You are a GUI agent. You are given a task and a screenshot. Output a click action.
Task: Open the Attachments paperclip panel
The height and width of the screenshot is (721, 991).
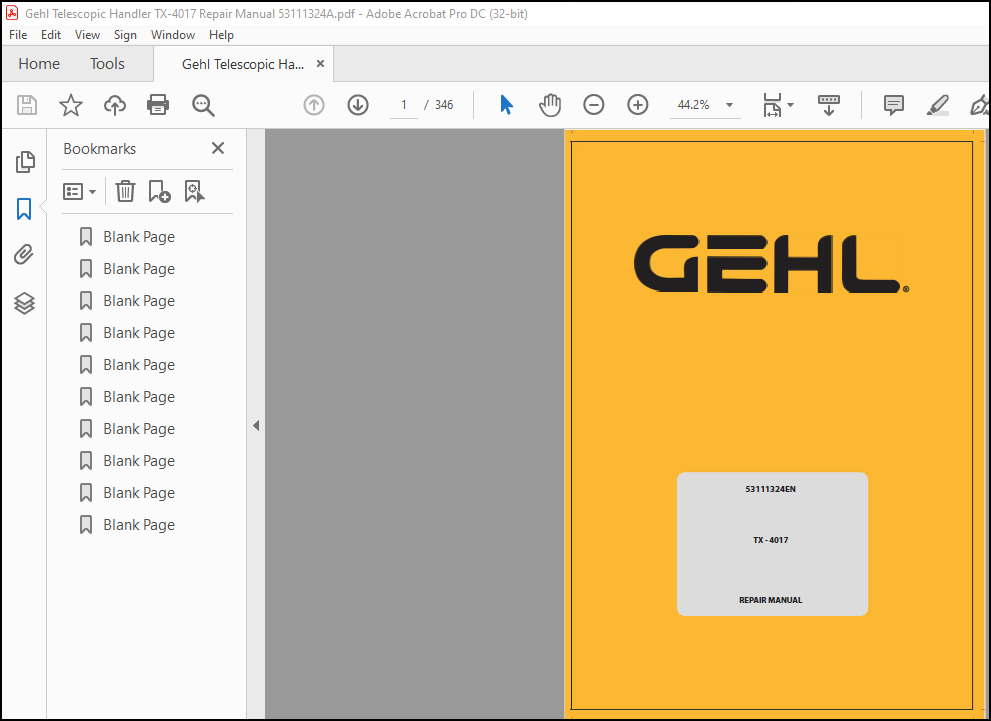[x=24, y=255]
